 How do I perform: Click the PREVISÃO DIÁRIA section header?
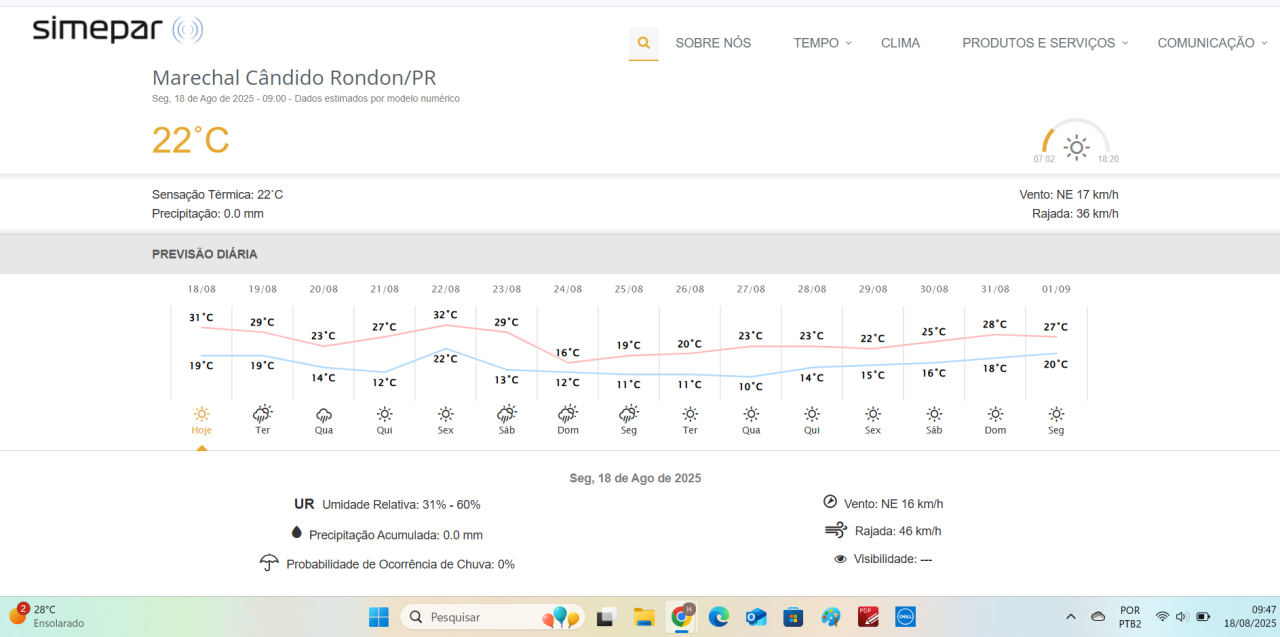tap(205, 254)
